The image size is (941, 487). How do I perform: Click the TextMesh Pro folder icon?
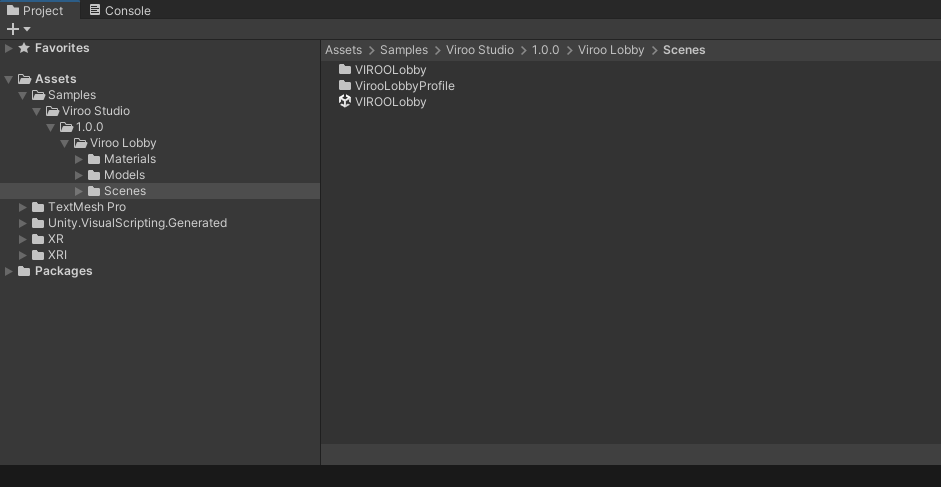[38, 207]
